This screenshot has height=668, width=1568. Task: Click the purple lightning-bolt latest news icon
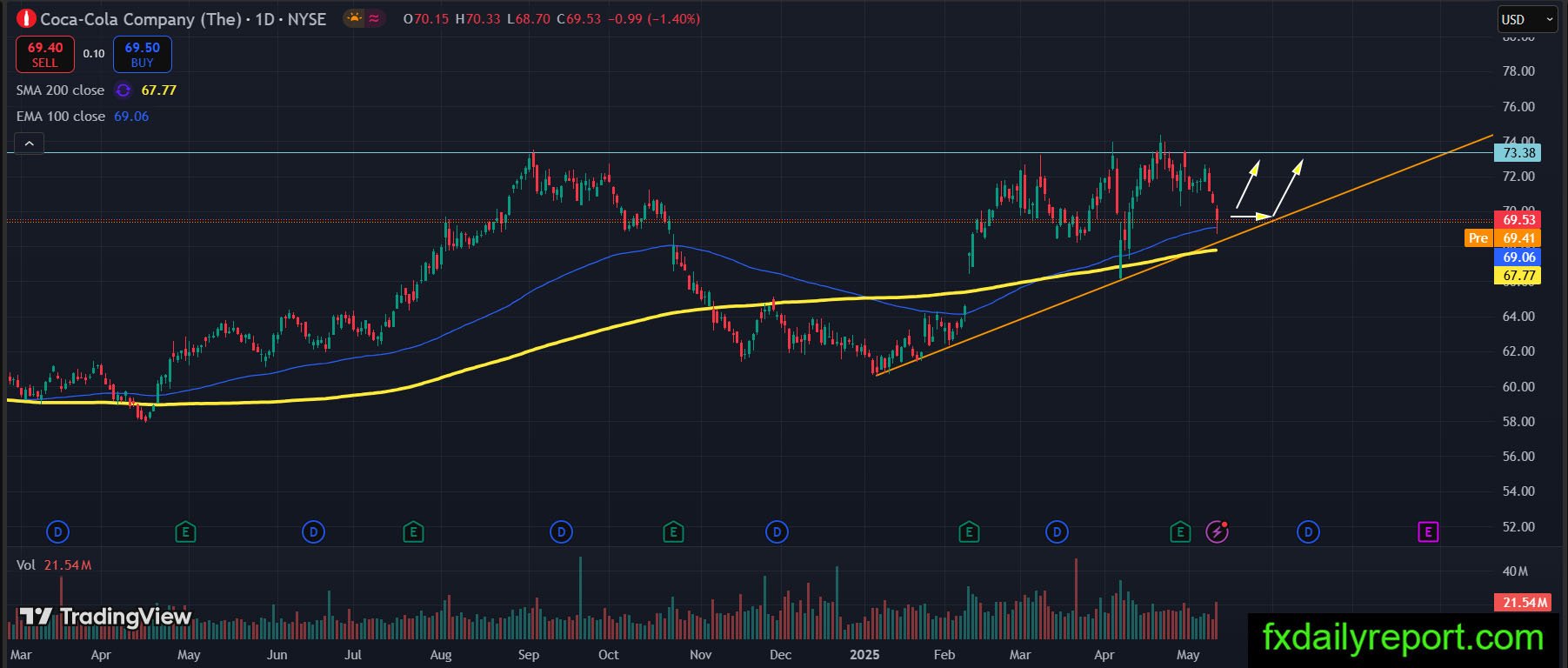tap(1218, 531)
